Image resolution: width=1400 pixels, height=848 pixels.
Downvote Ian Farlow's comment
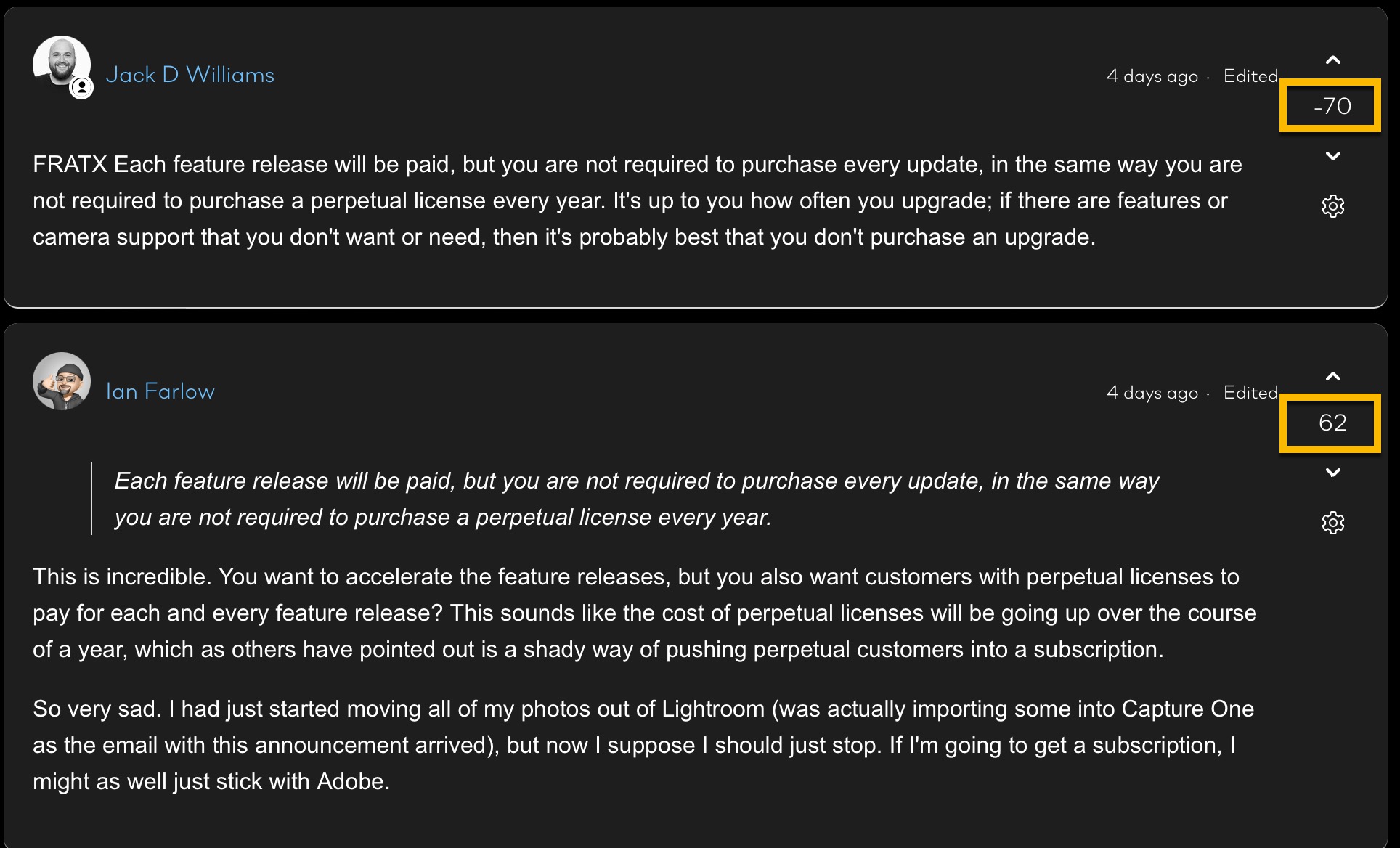pos(1332,473)
